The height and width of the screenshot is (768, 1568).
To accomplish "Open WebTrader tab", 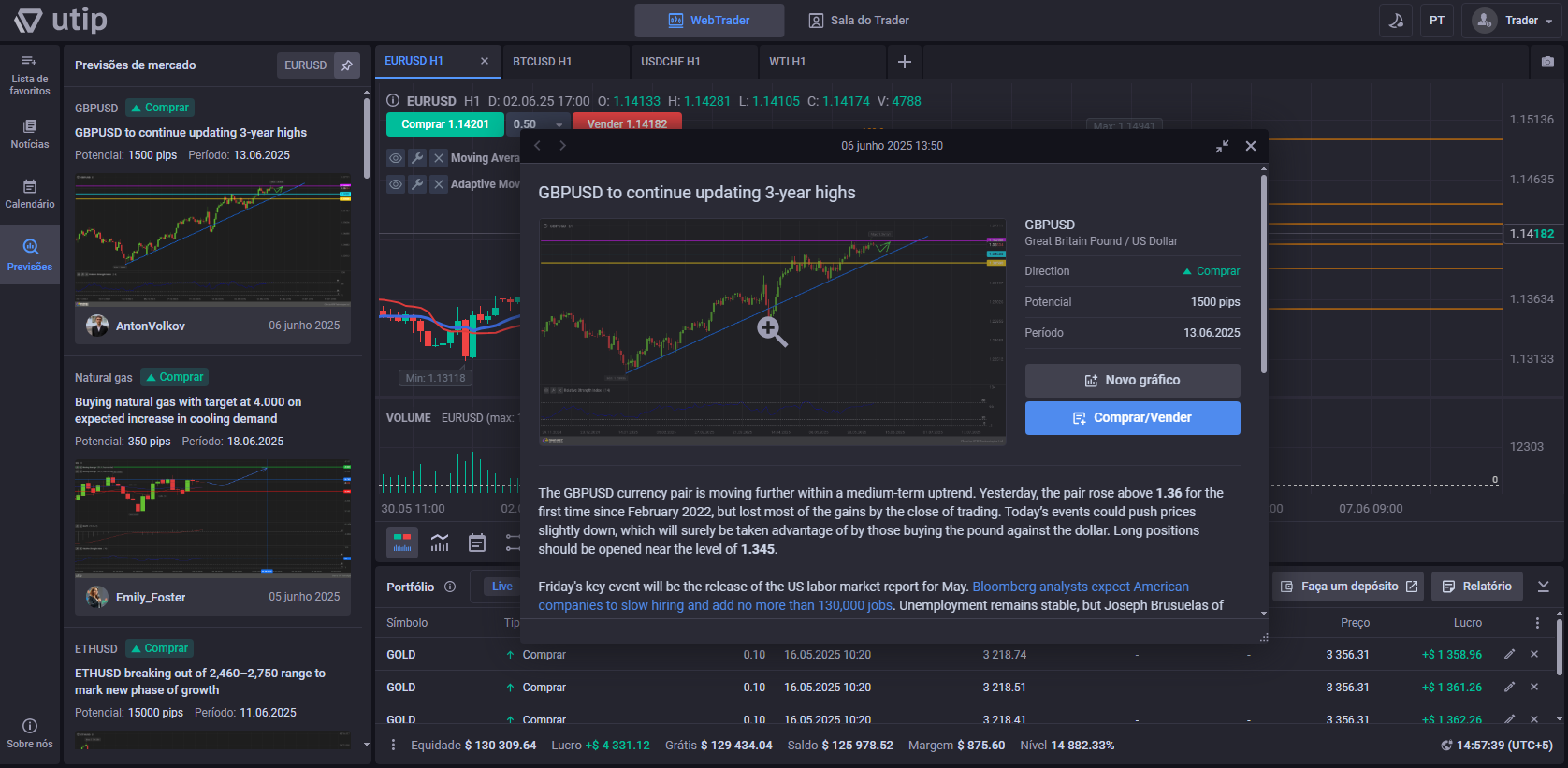I will coord(709,21).
